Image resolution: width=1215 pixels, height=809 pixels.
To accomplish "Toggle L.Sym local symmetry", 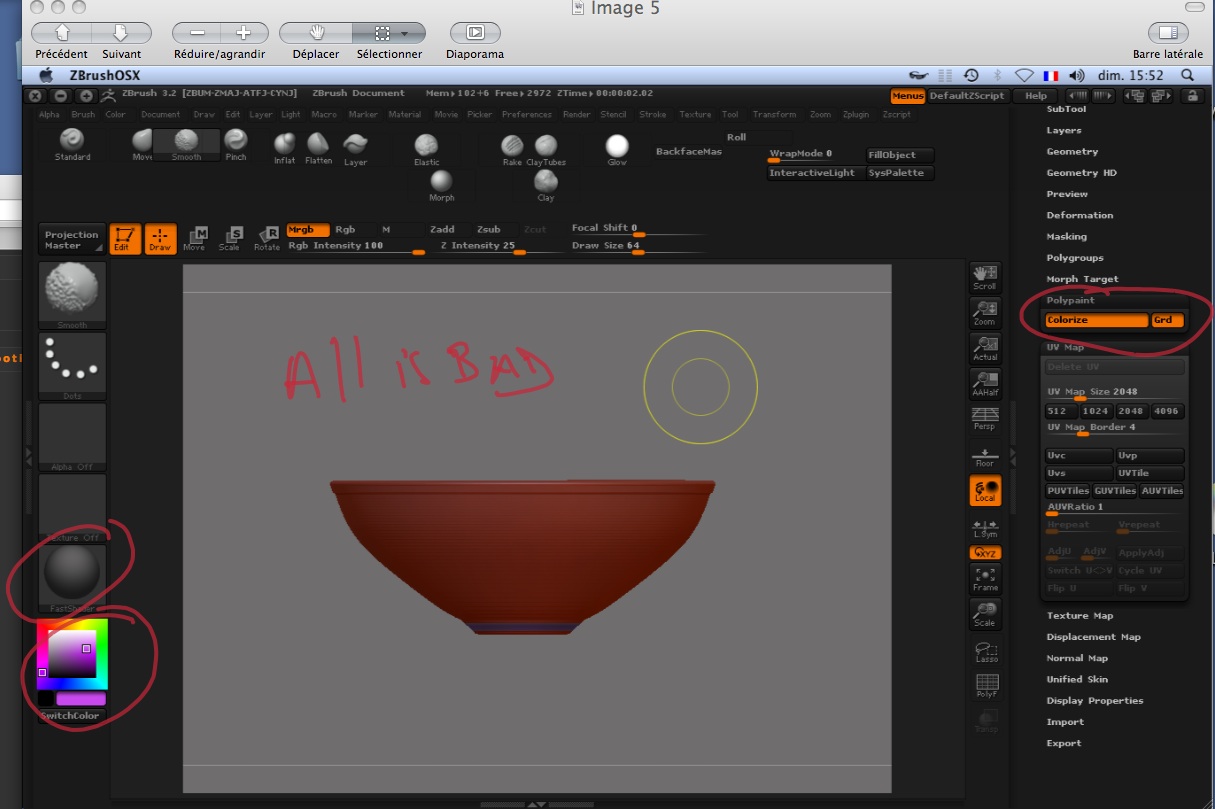I will pos(985,529).
